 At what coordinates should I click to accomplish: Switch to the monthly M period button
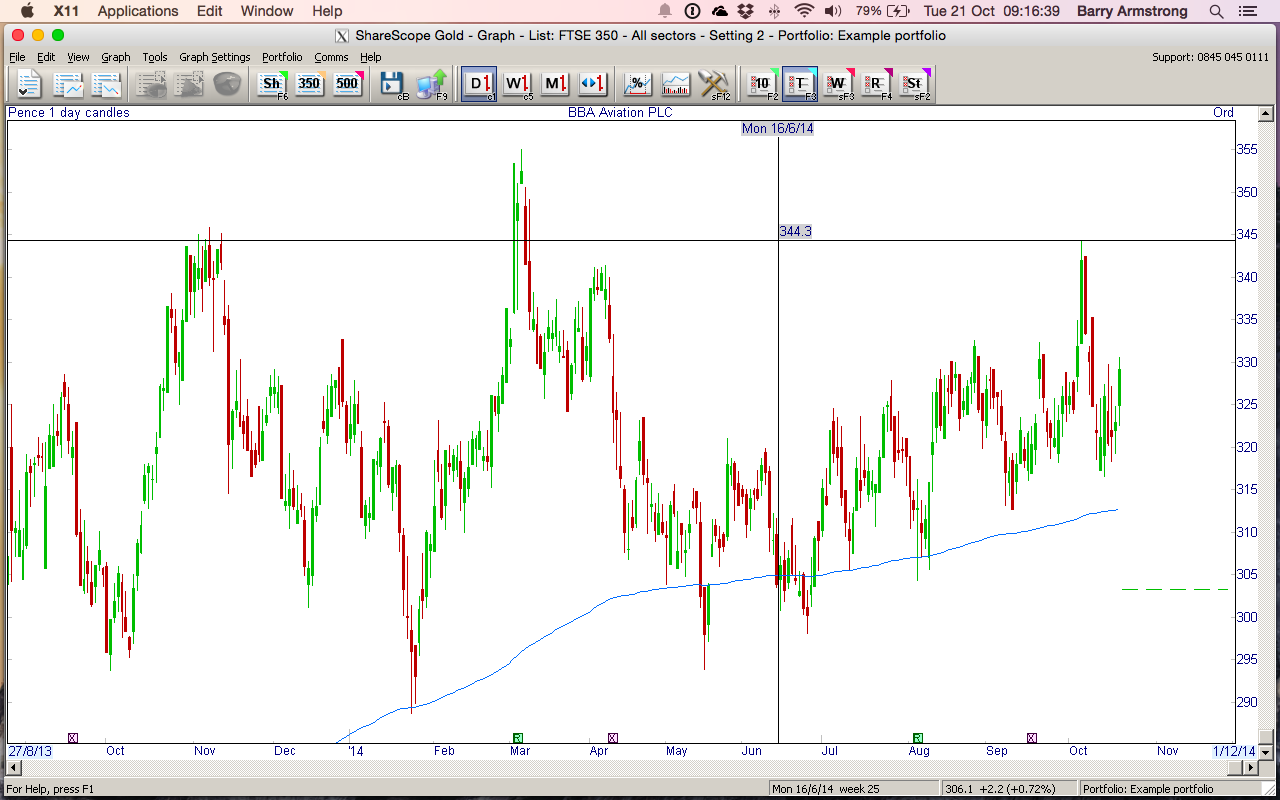coord(555,84)
